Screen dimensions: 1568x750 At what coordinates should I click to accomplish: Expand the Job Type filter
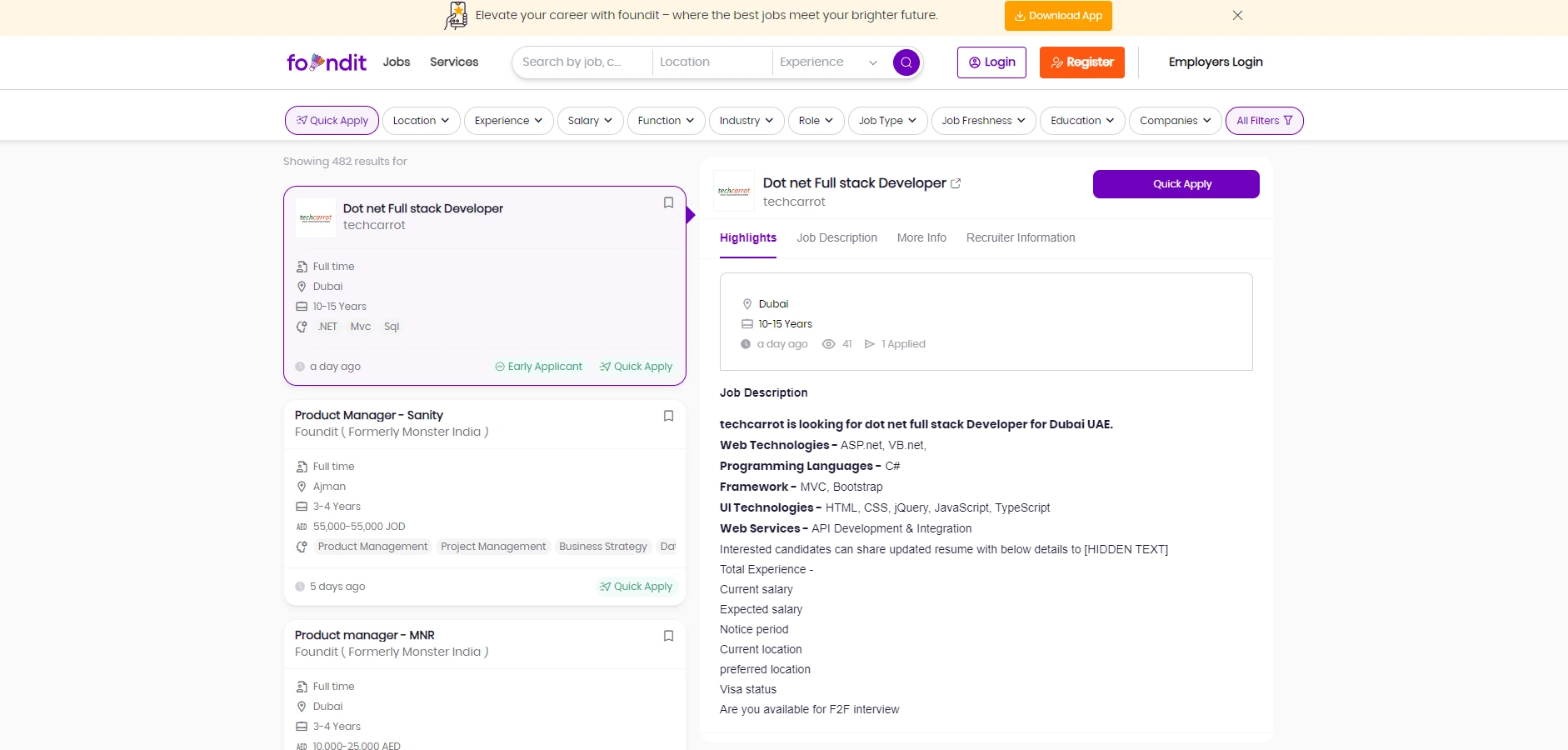point(887,121)
